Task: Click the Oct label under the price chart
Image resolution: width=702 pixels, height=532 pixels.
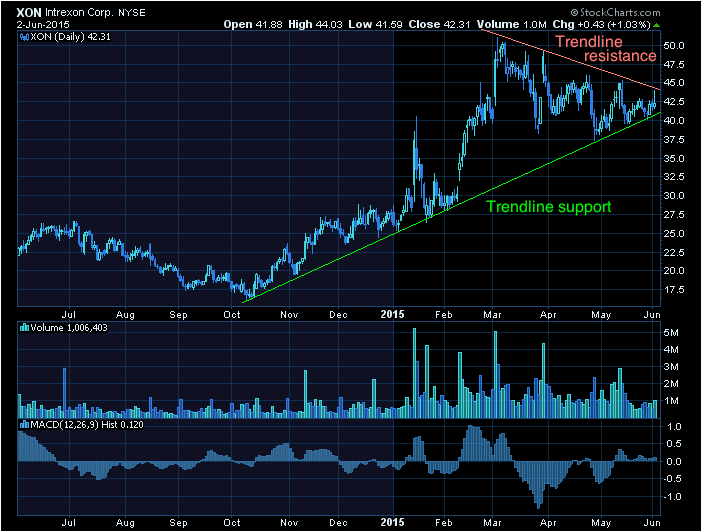Action: [232, 314]
